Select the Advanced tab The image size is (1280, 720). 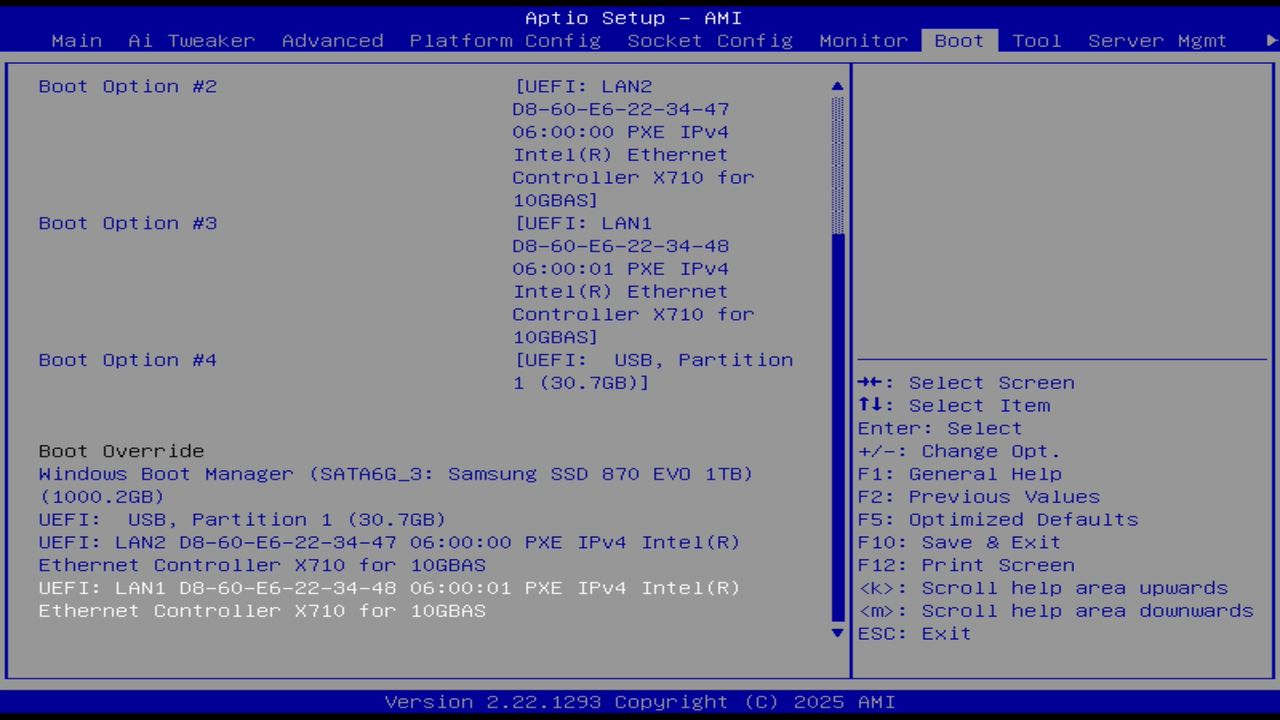point(332,41)
